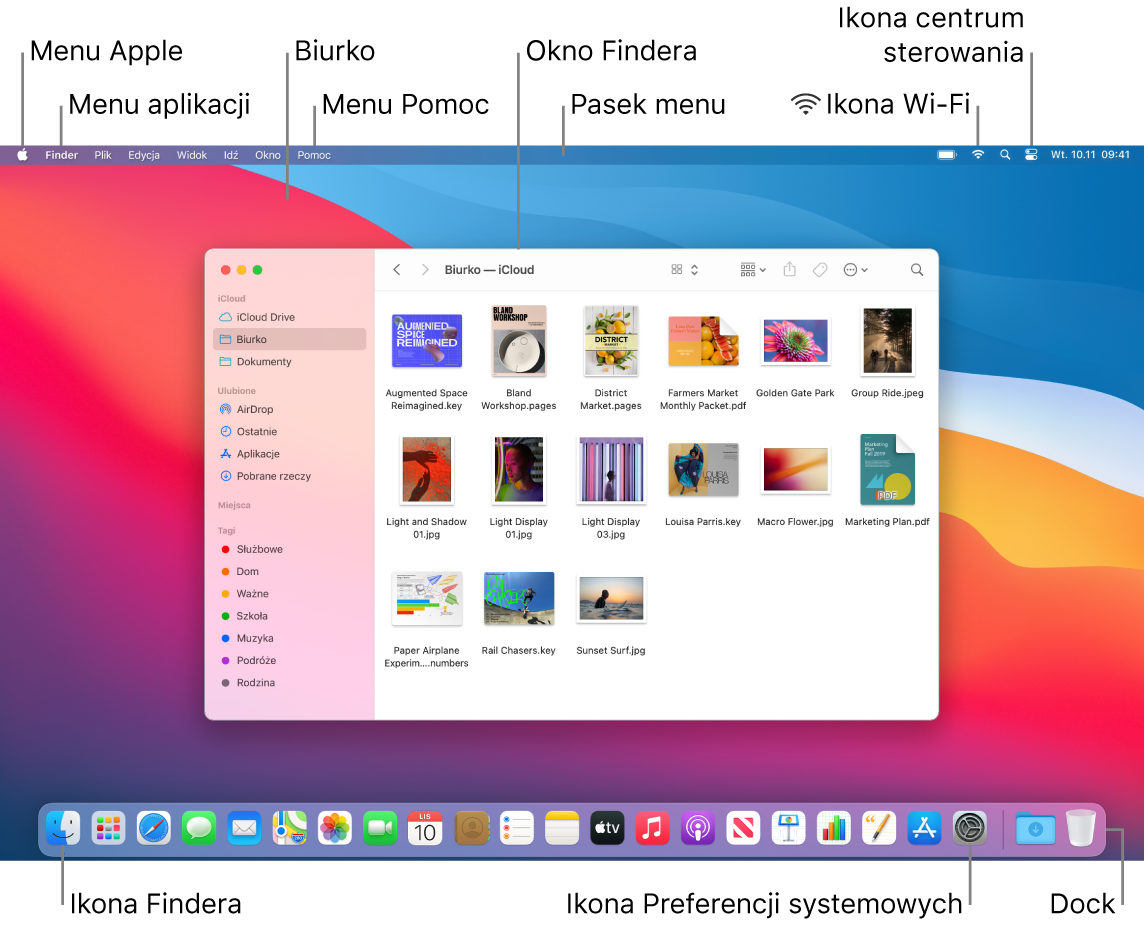1144x926 pixels.
Task: Select the orange Dom tag
Action: [x=290, y=571]
